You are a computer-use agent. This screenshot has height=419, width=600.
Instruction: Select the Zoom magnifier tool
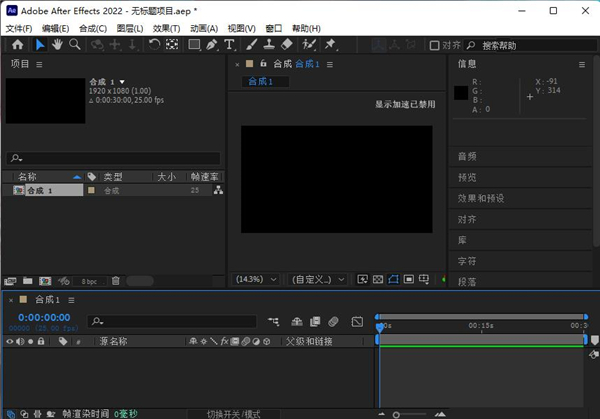pos(74,45)
